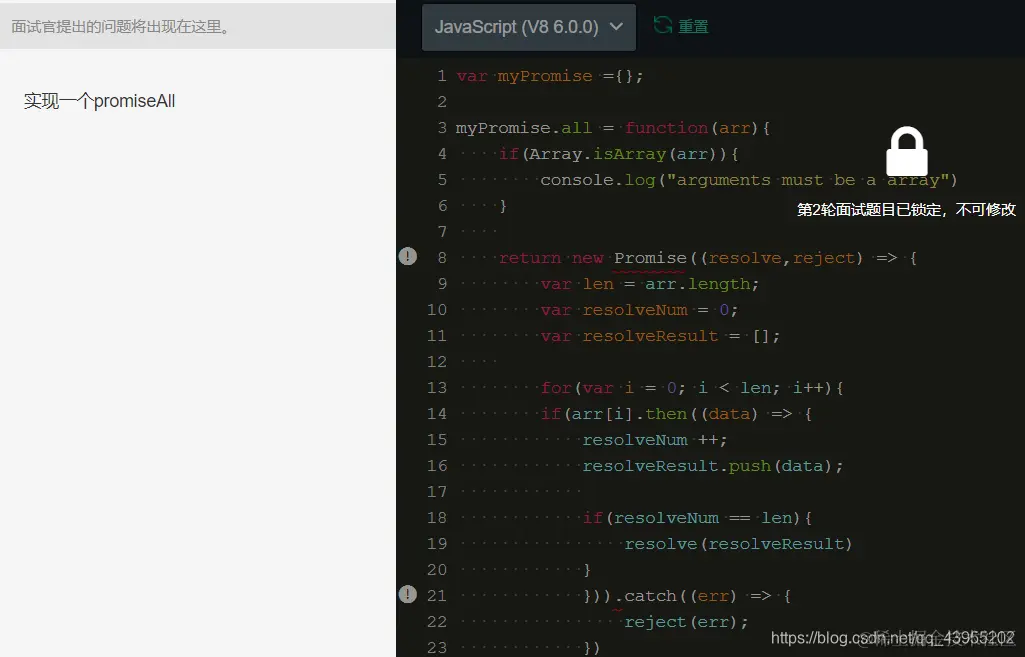Click 'resolveNum ++;' on line 15
This screenshot has width=1025, height=657.
[x=655, y=440]
